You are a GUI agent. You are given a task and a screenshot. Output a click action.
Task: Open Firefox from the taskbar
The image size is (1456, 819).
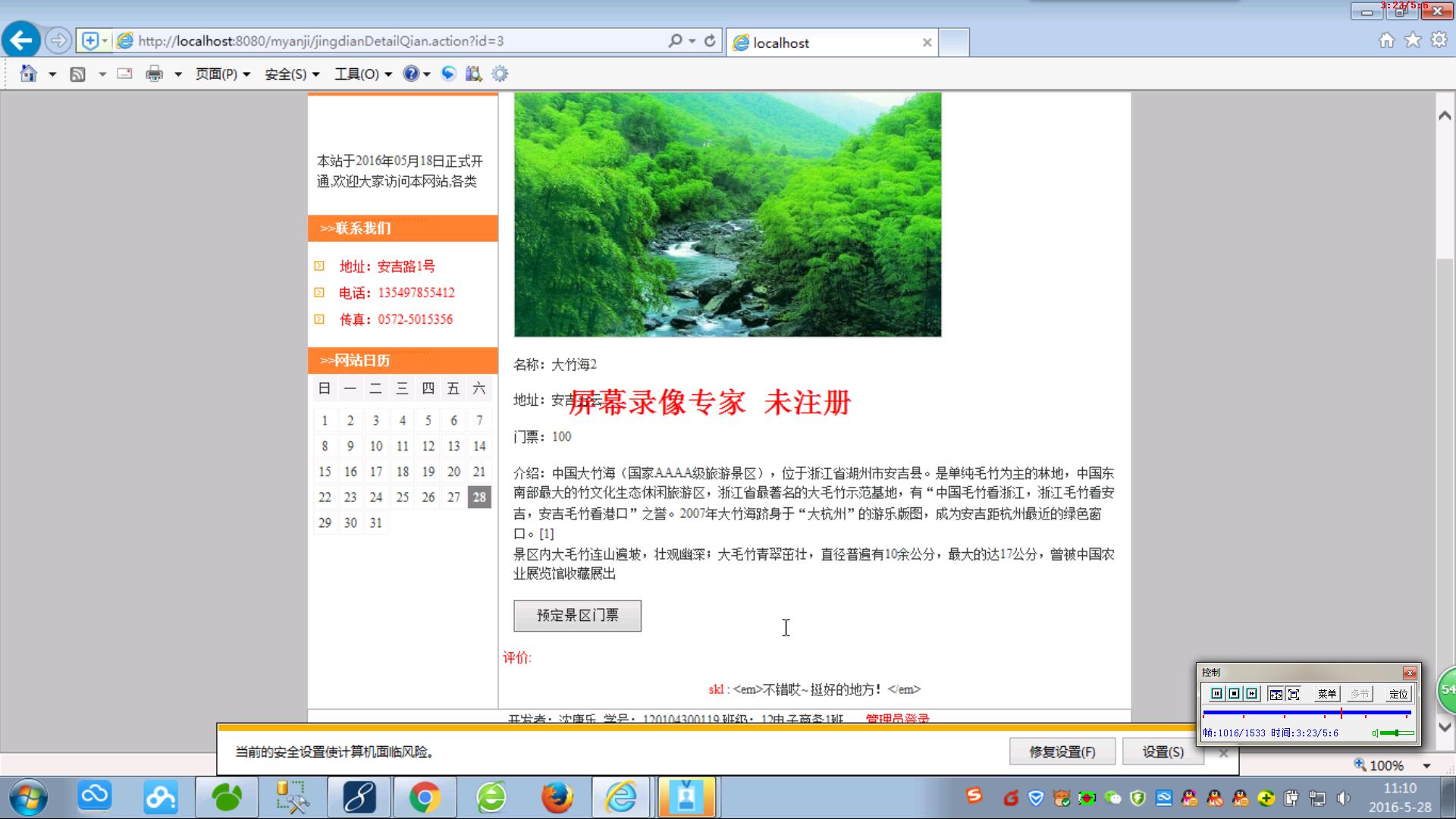click(x=557, y=798)
